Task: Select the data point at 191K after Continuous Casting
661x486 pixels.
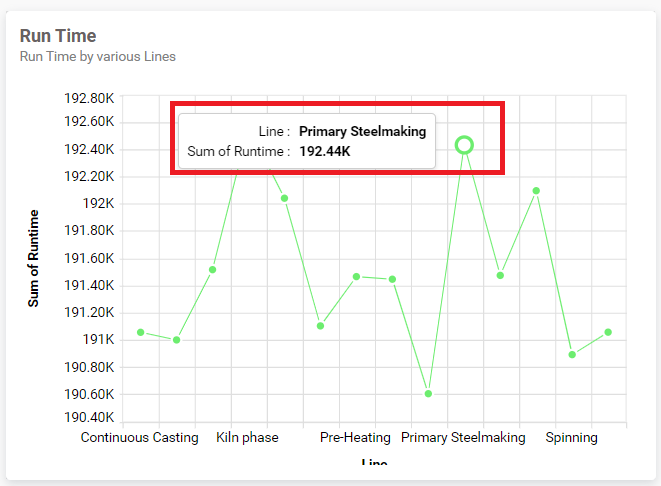Action: pos(177,340)
